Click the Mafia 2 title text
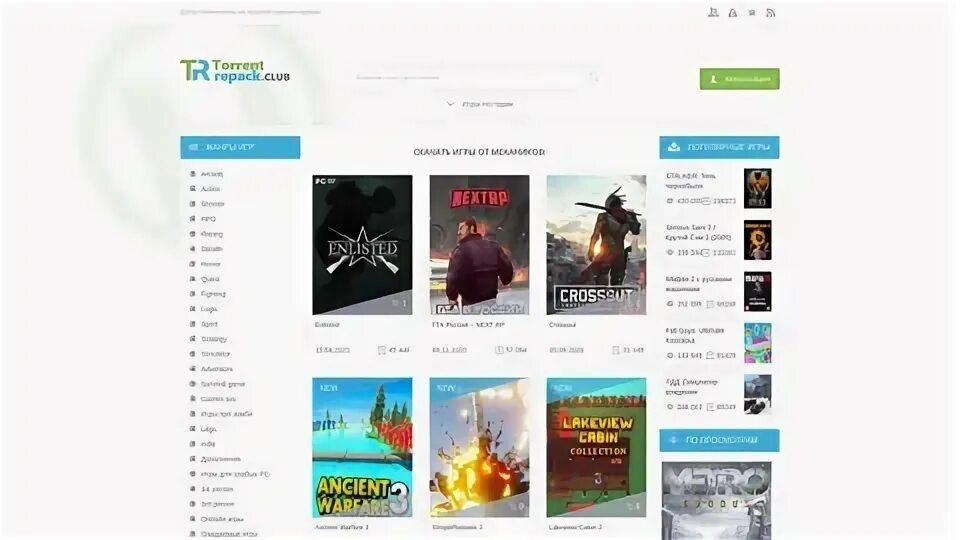Screen dimensions: 960x540 [x=699, y=283]
